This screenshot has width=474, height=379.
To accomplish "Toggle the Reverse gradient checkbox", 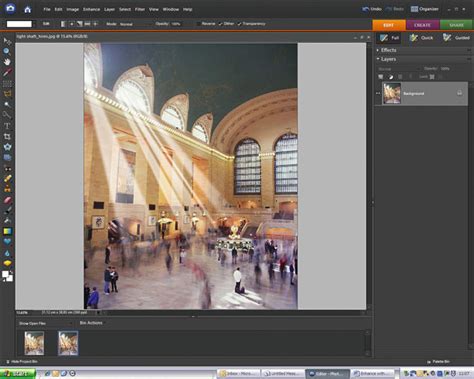I will [x=198, y=24].
